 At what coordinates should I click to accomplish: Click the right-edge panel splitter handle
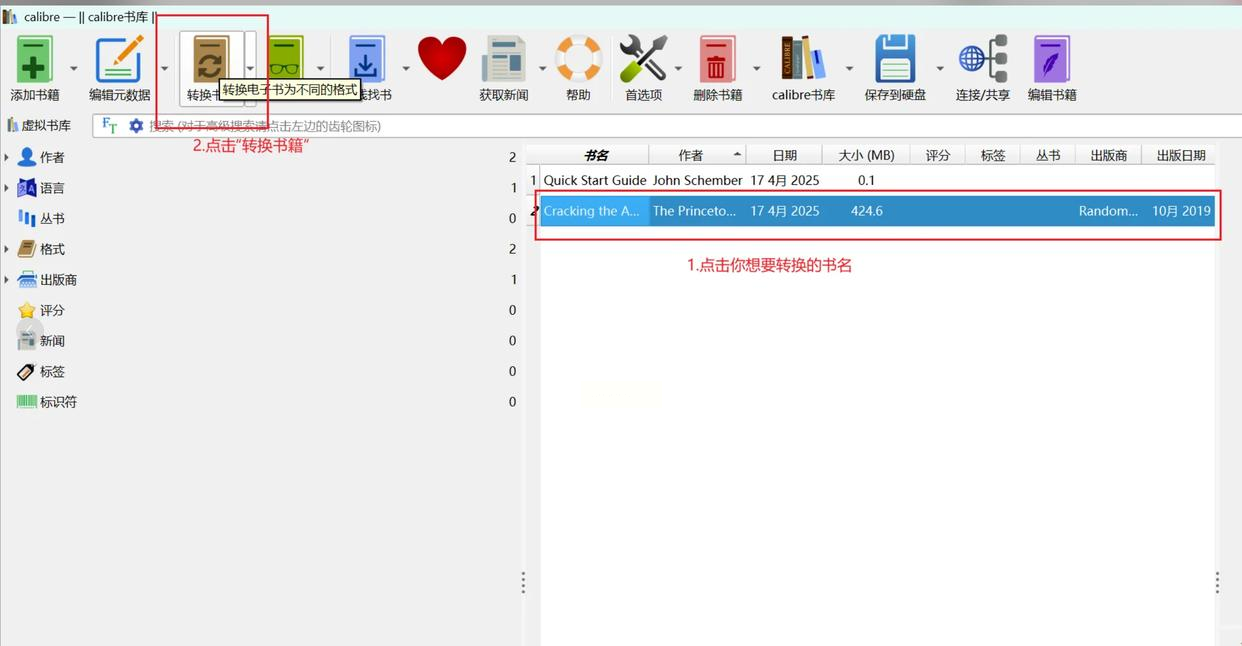tap(1217, 583)
